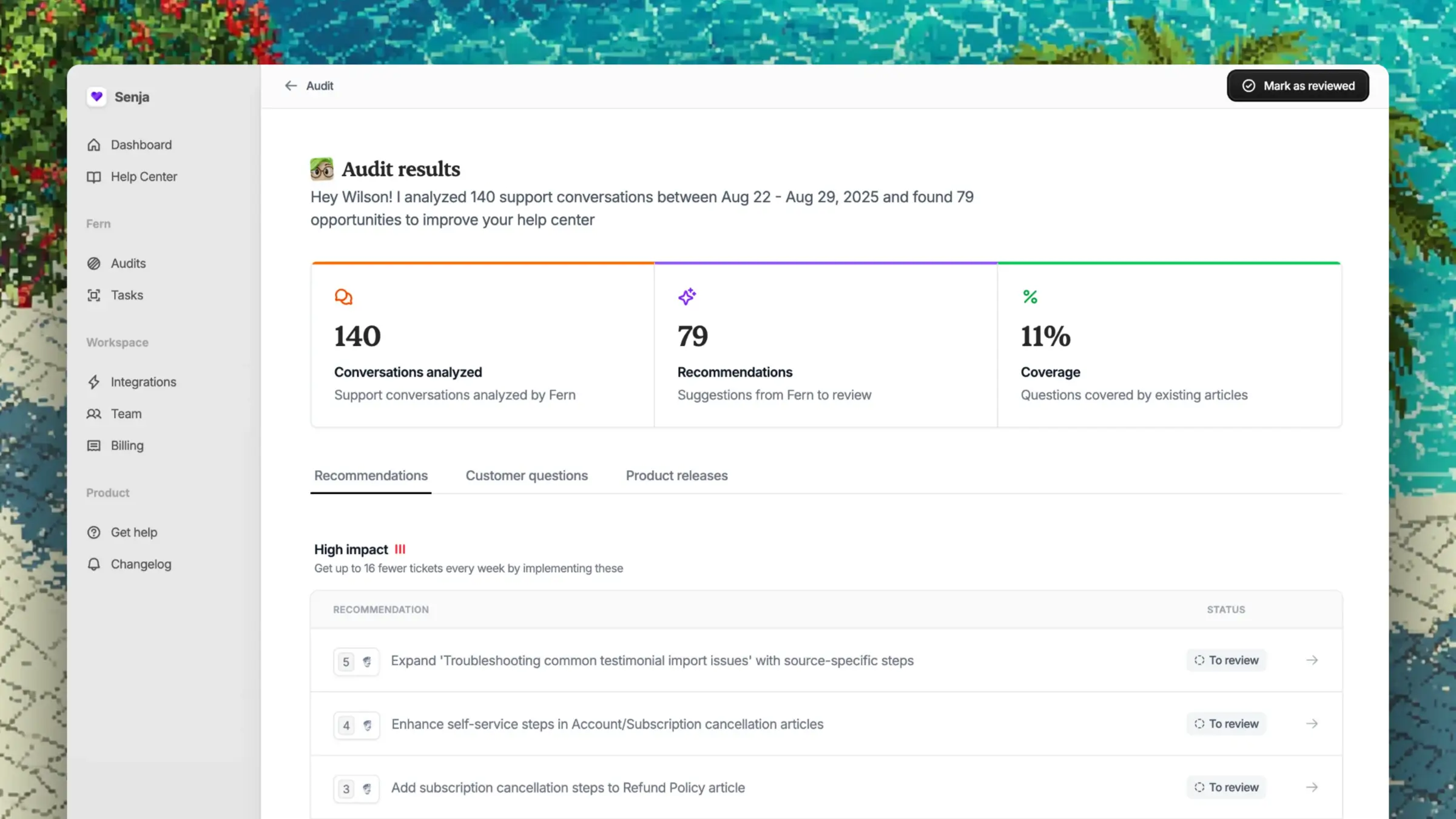1456x819 pixels.
Task: Switch to the Product releases tab
Action: pyautogui.click(x=676, y=476)
